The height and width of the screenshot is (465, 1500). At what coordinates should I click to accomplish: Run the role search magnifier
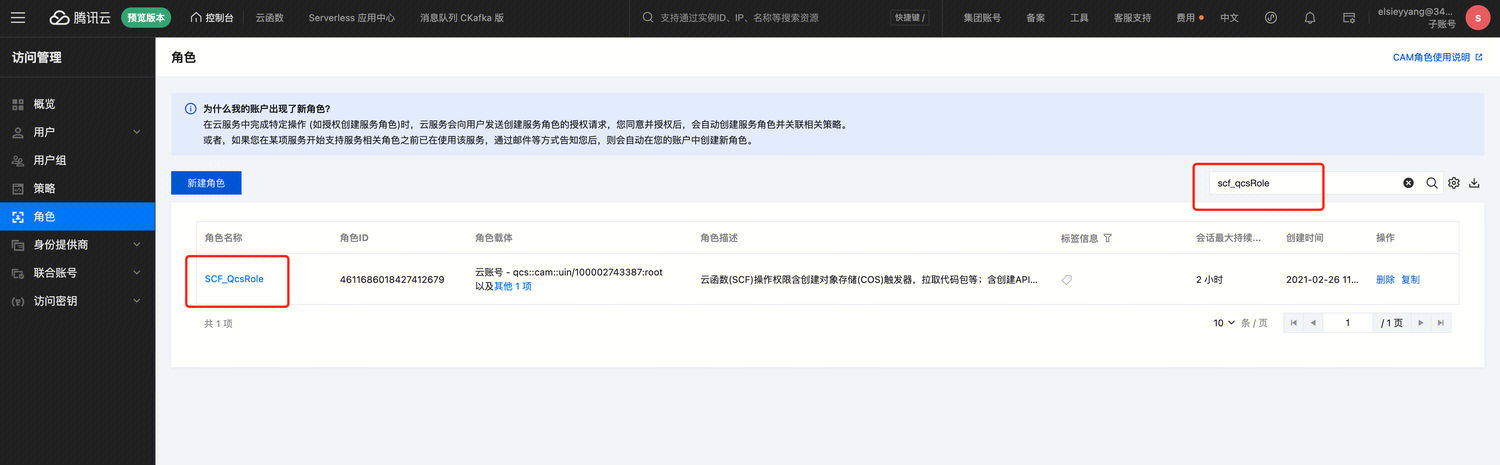point(1431,183)
